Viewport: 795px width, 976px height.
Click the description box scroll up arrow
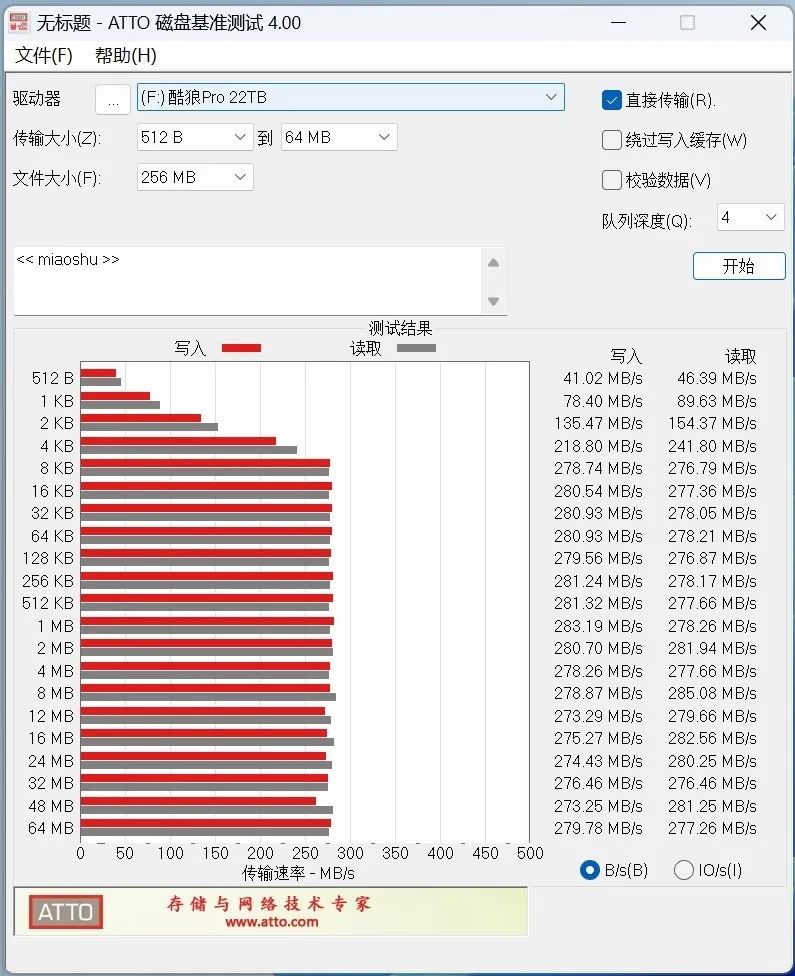(x=494, y=263)
